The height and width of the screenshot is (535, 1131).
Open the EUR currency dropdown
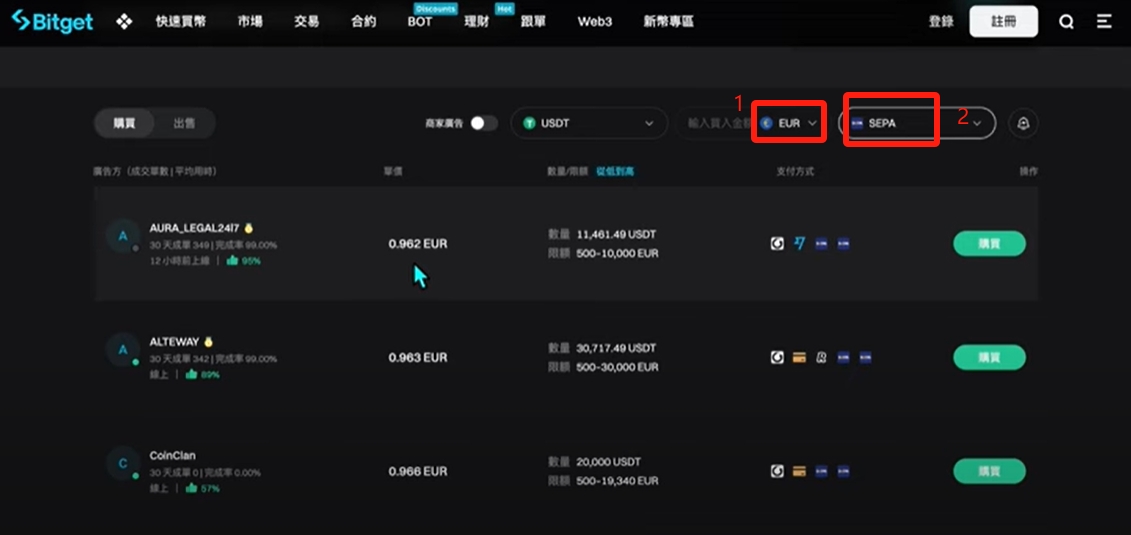(x=788, y=123)
